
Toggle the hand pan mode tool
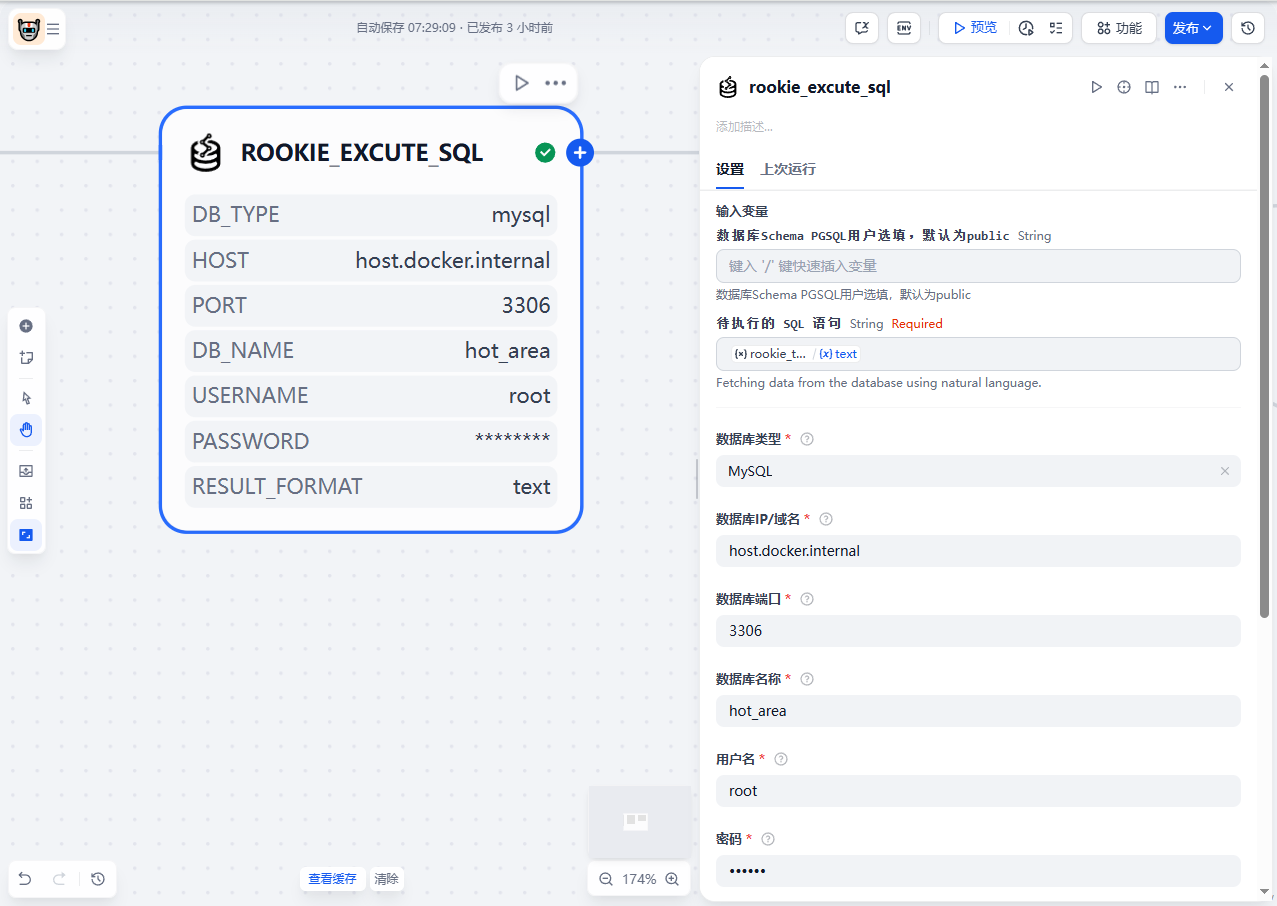[x=26, y=430]
